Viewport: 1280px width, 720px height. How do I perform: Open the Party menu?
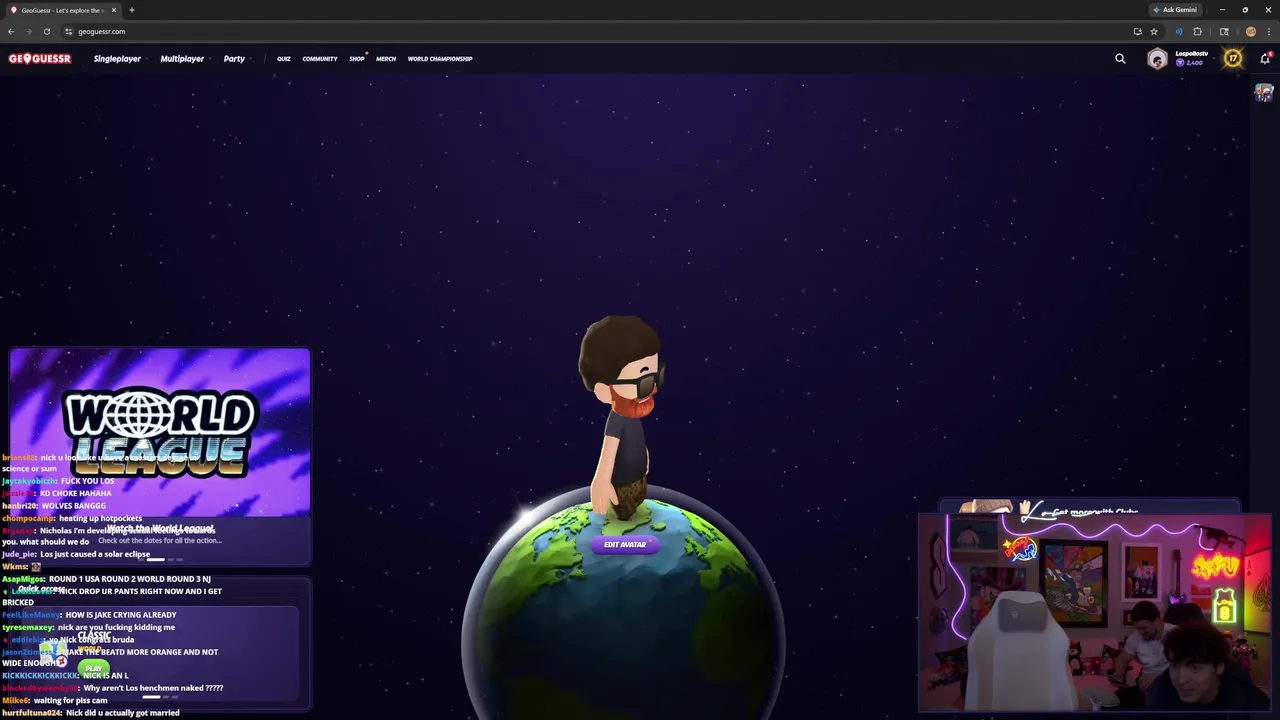(234, 59)
